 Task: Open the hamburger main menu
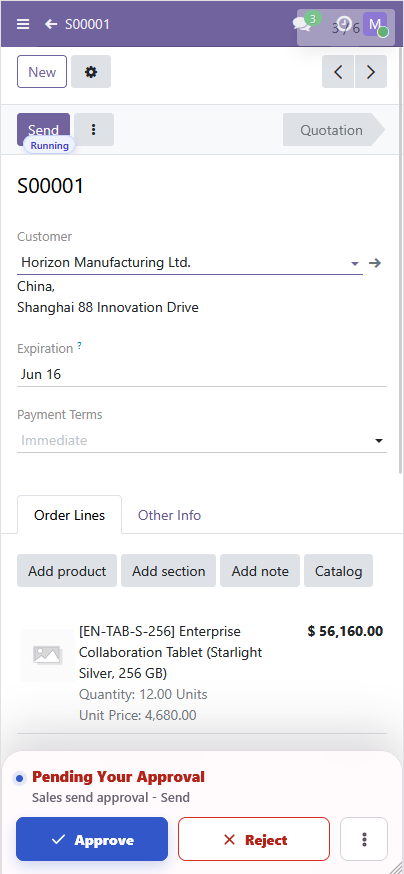tap(23, 24)
